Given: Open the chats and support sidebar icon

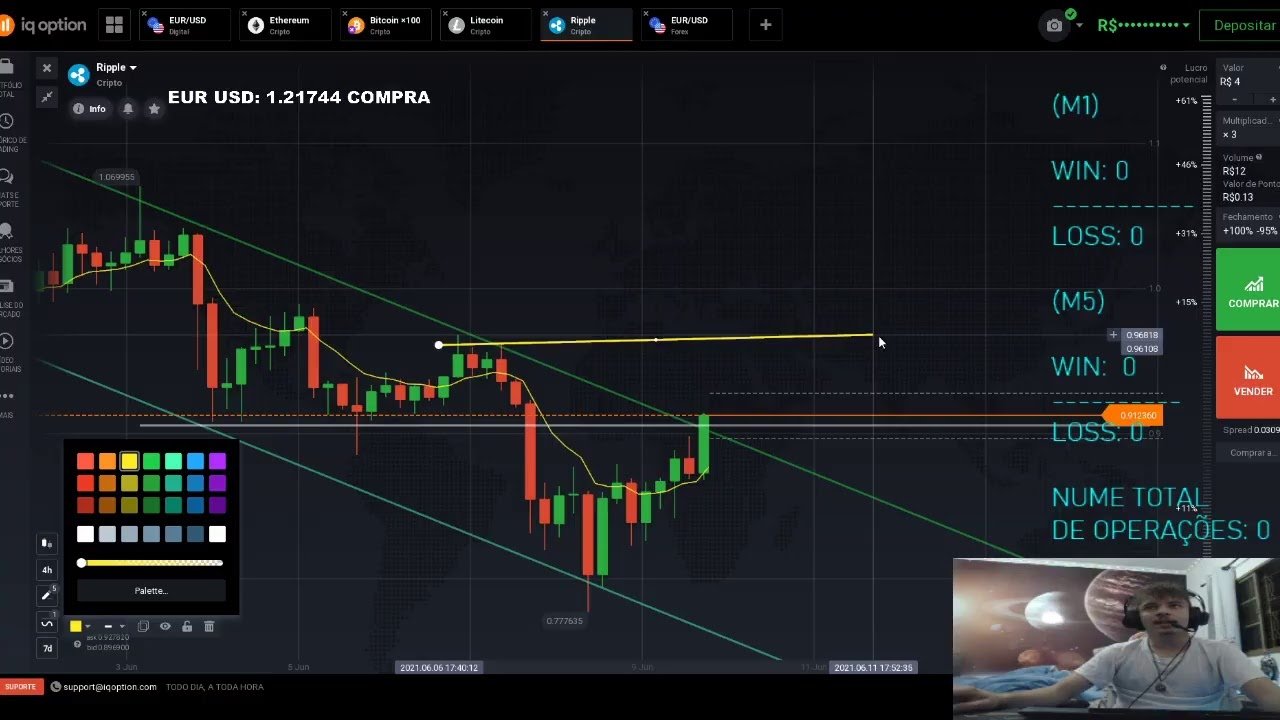Looking at the screenshot, I should pyautogui.click(x=7, y=176).
